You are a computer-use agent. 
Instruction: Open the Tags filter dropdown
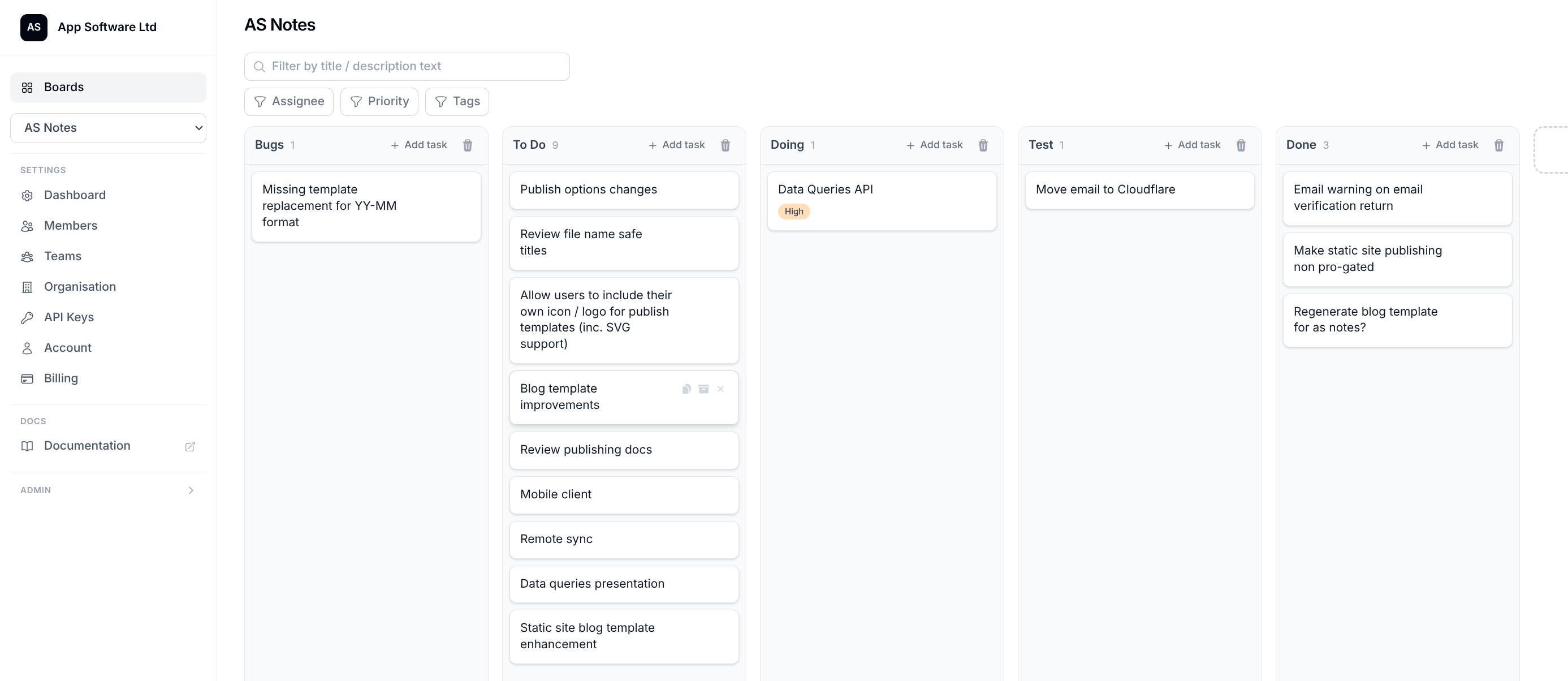(x=456, y=102)
